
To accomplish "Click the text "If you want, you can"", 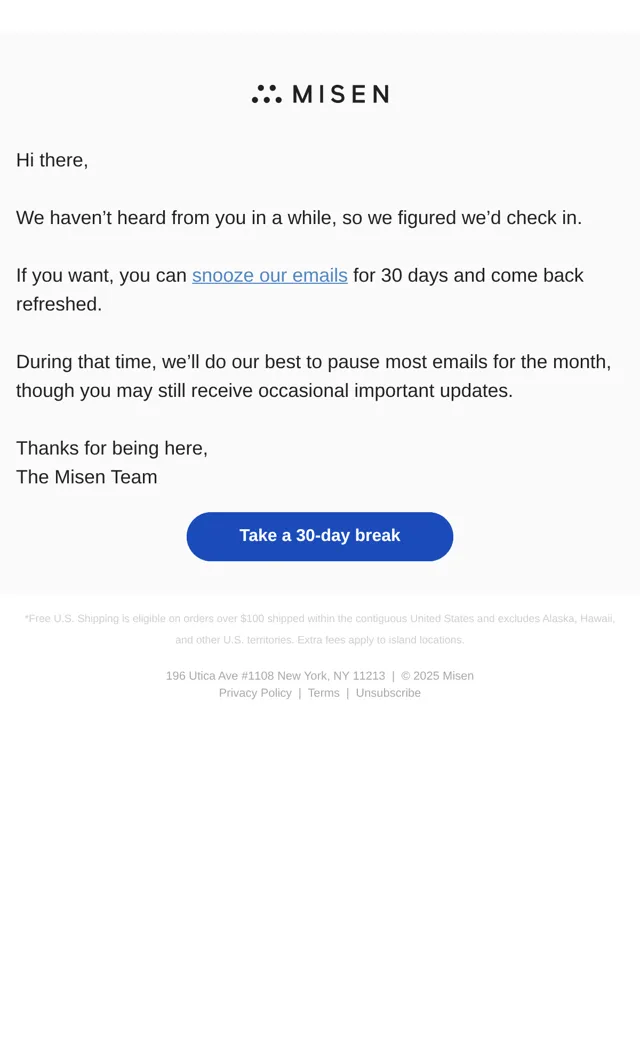I will 101,275.
